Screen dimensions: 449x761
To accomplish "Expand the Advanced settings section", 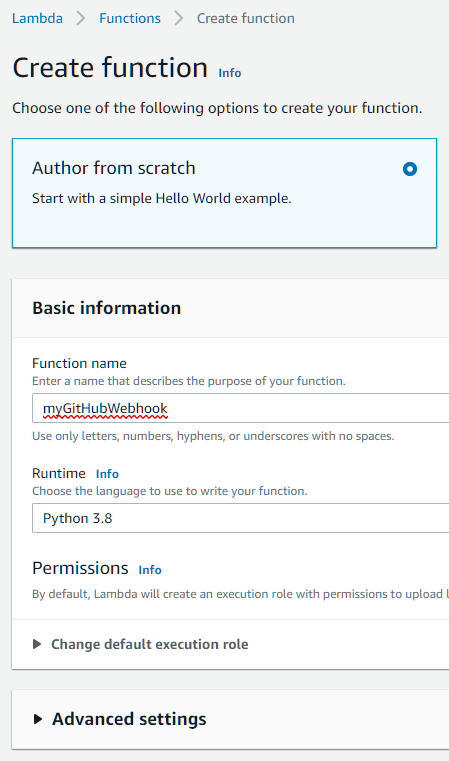I will click(x=119, y=719).
